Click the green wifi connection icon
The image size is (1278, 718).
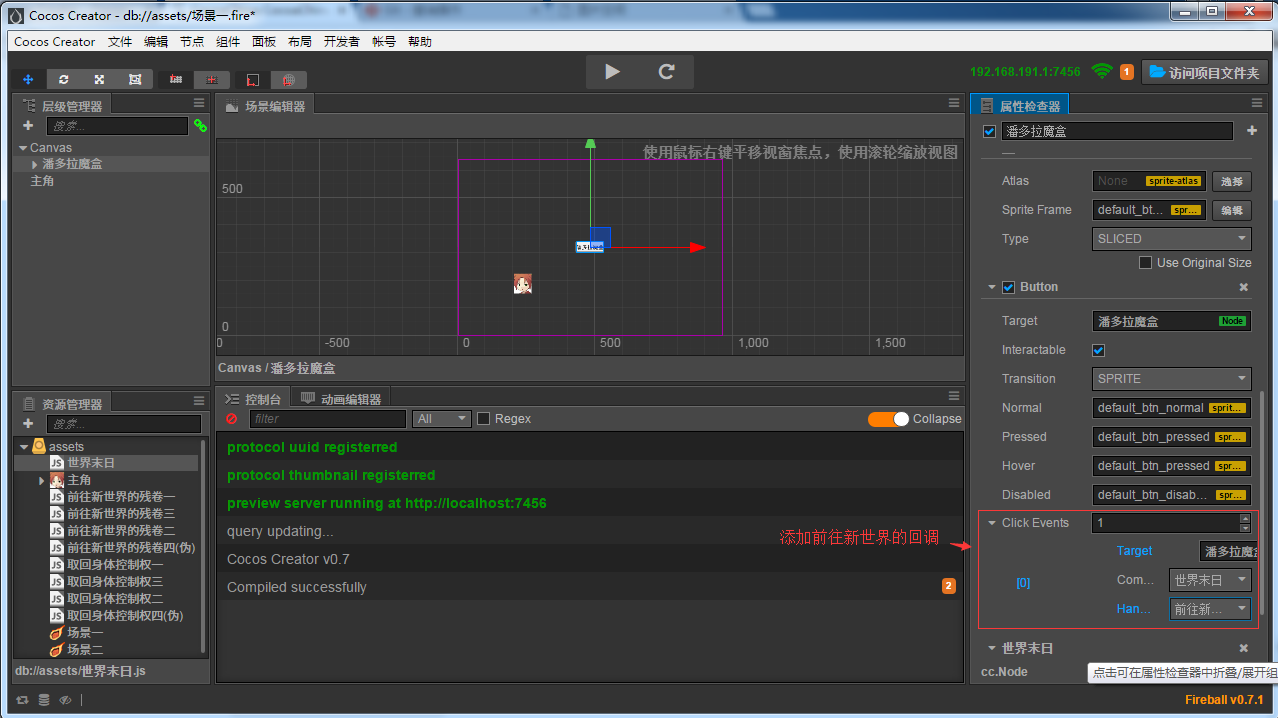pos(1102,72)
